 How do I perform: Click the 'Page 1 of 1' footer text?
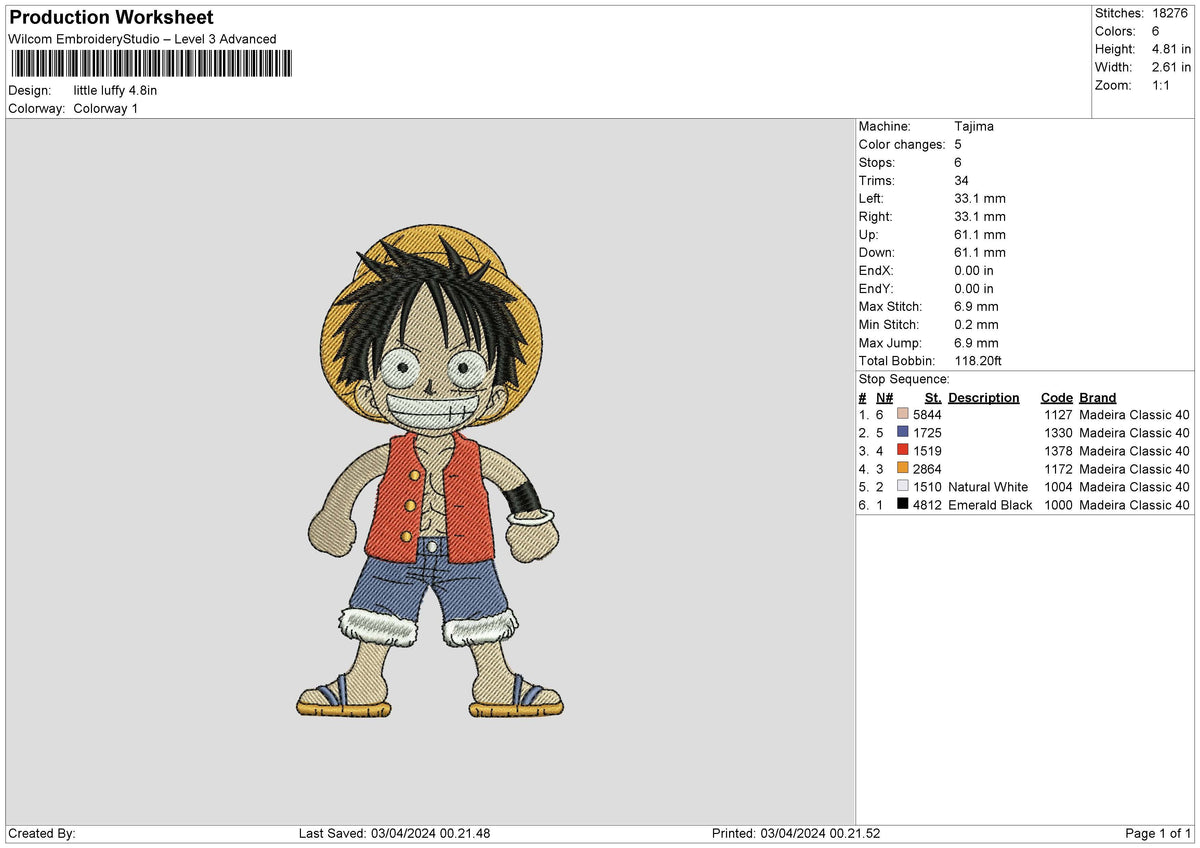tap(1158, 834)
